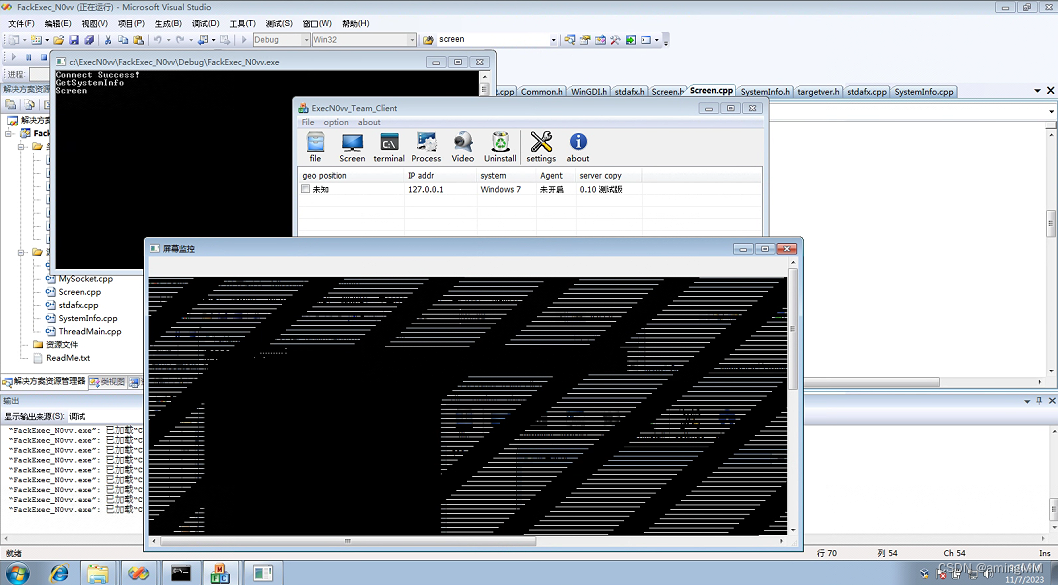Click the server copy column header
Viewport: 1058px width, 585px height.
pyautogui.click(x=609, y=175)
